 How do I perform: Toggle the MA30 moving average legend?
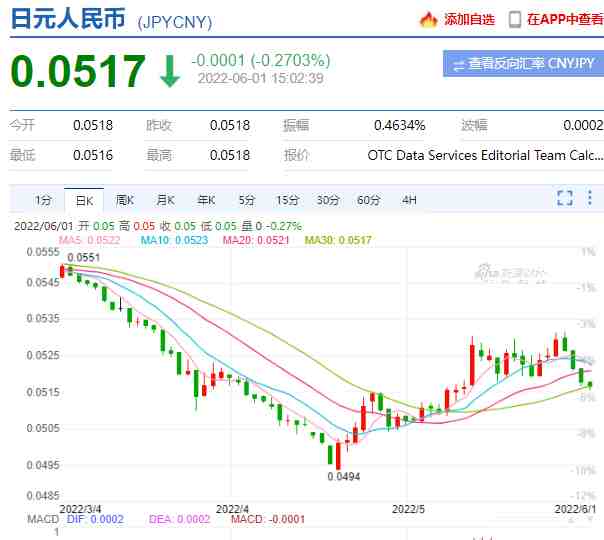tap(338, 240)
